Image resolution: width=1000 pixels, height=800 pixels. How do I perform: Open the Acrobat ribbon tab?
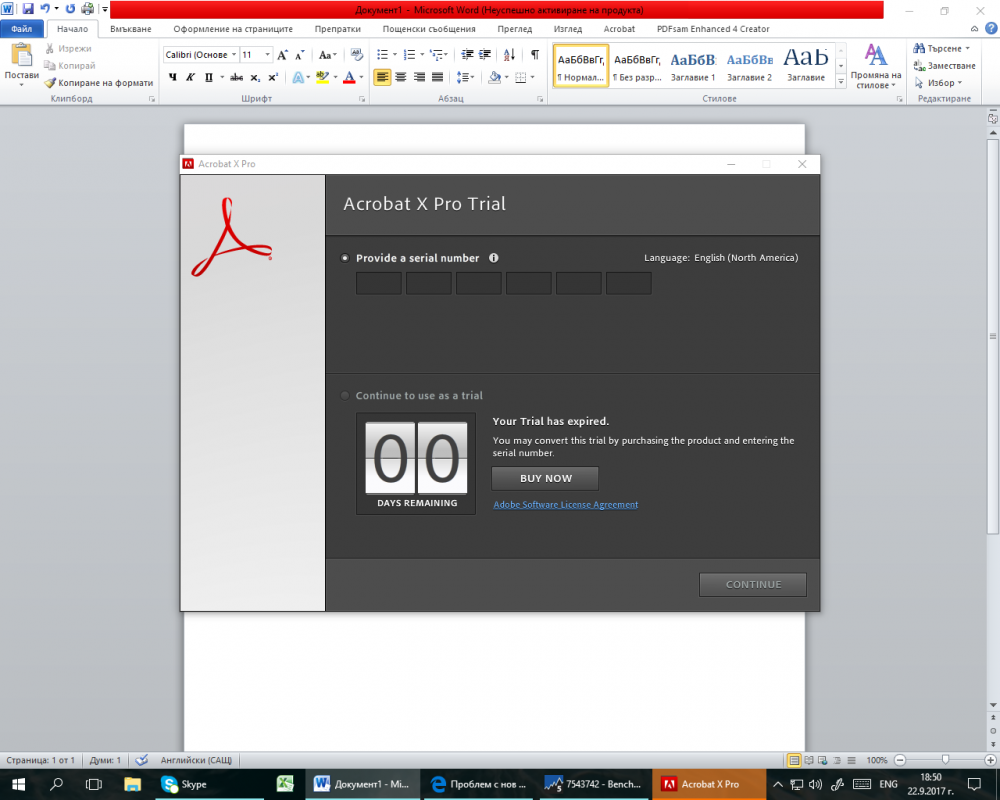coord(619,29)
